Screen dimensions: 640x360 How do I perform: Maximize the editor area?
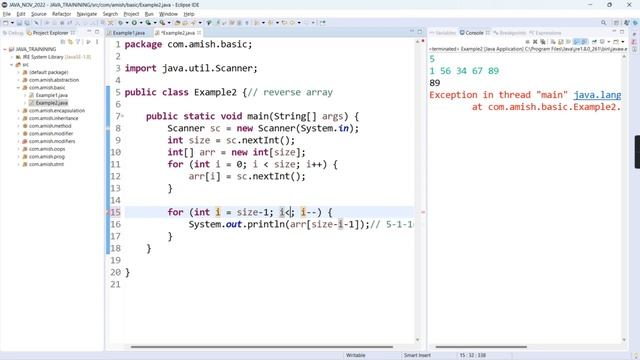(420, 32)
